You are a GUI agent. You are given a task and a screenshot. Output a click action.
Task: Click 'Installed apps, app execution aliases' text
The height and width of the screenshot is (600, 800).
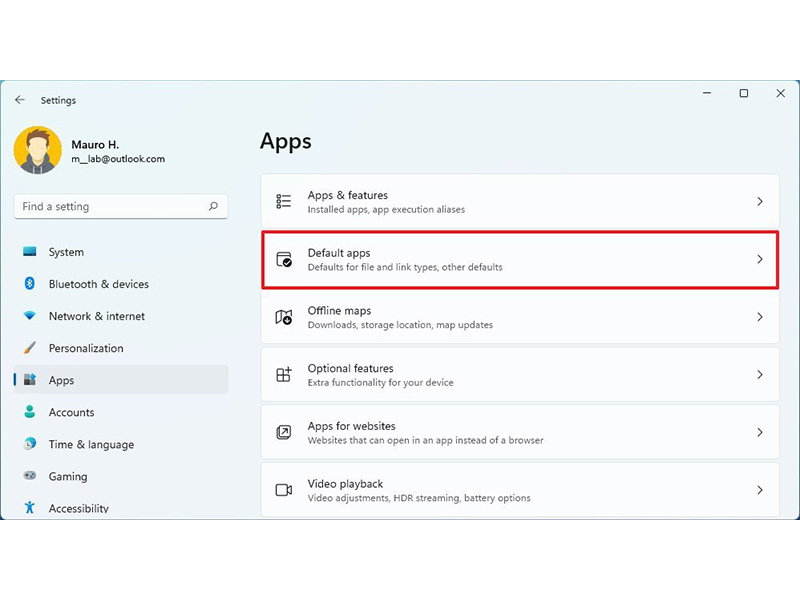(386, 210)
